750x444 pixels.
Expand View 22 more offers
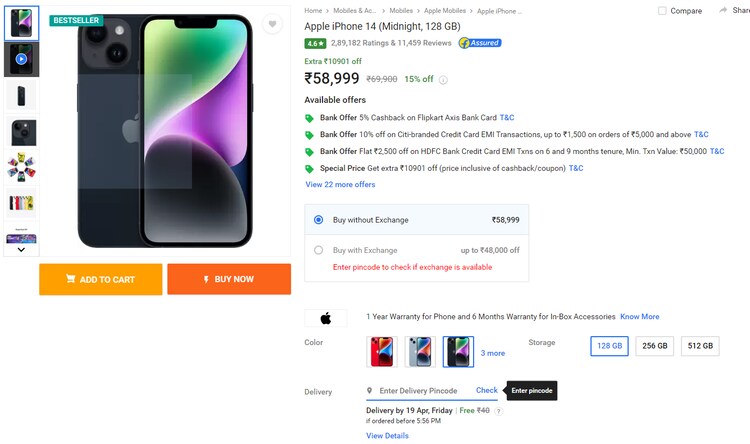pyautogui.click(x=340, y=185)
